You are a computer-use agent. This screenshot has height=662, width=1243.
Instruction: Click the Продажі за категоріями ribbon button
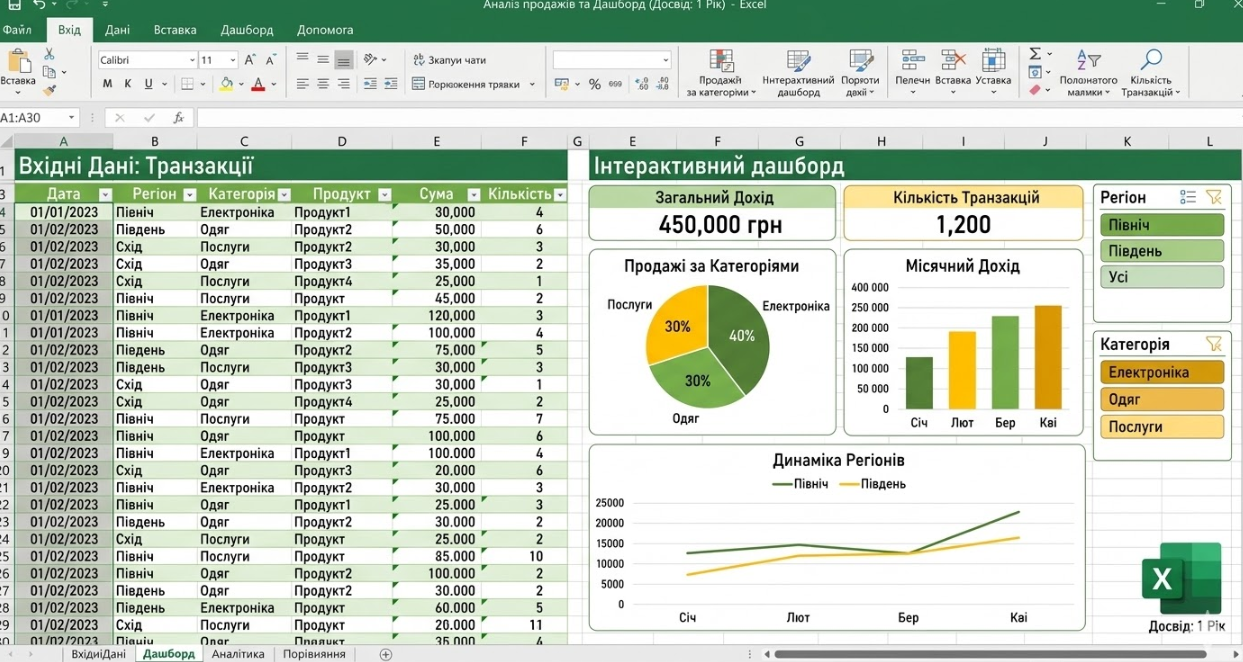pos(720,72)
